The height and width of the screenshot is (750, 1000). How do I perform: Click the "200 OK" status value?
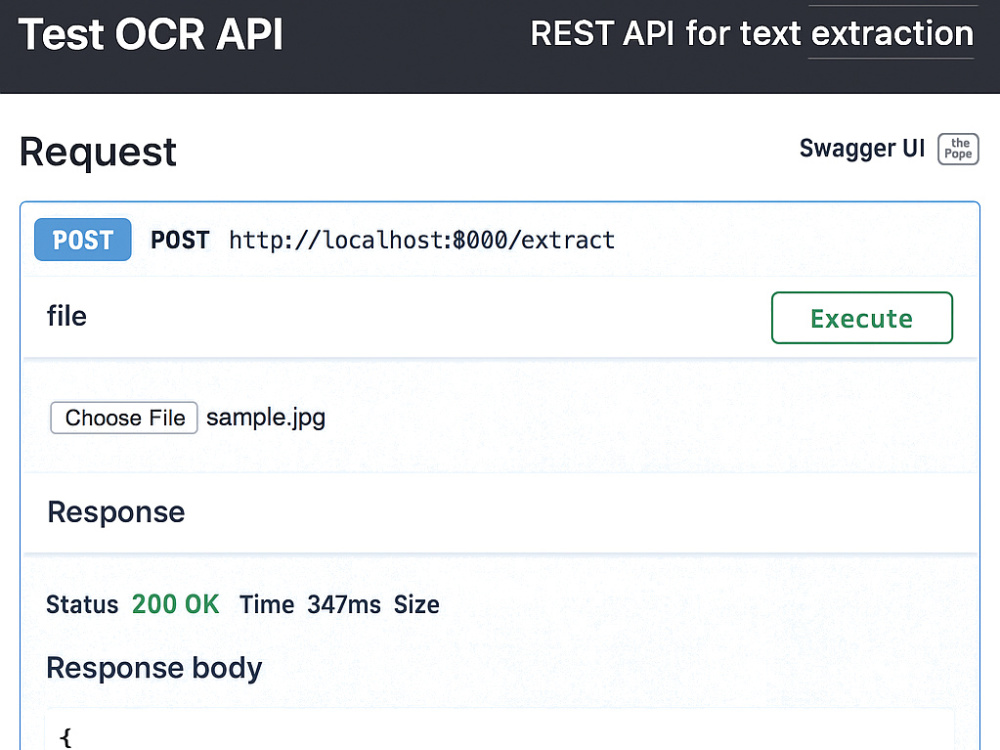[175, 605]
